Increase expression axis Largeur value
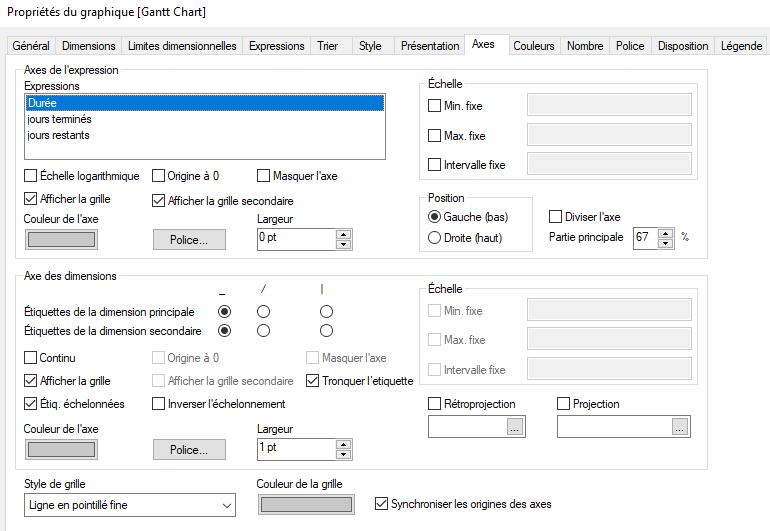770x531 pixels. tap(344, 234)
